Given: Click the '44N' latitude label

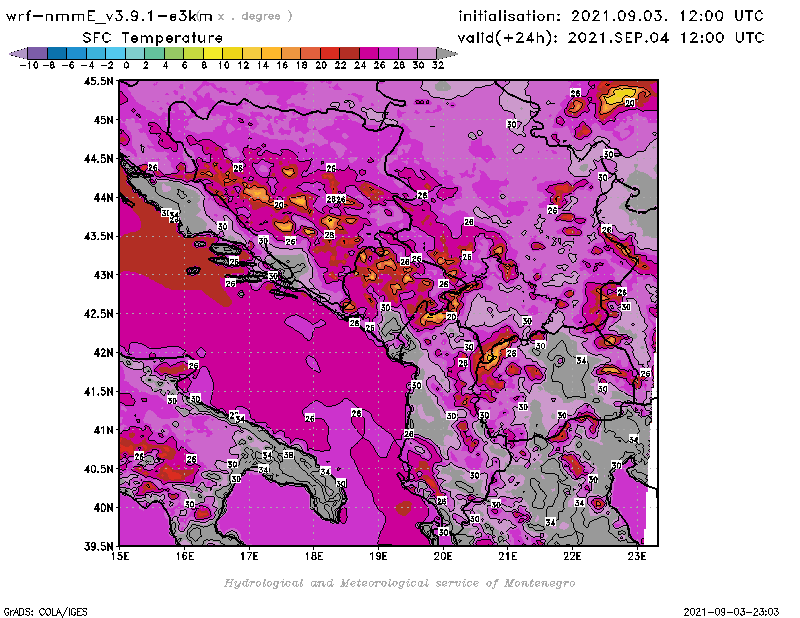Looking at the screenshot, I should click(x=103, y=197).
